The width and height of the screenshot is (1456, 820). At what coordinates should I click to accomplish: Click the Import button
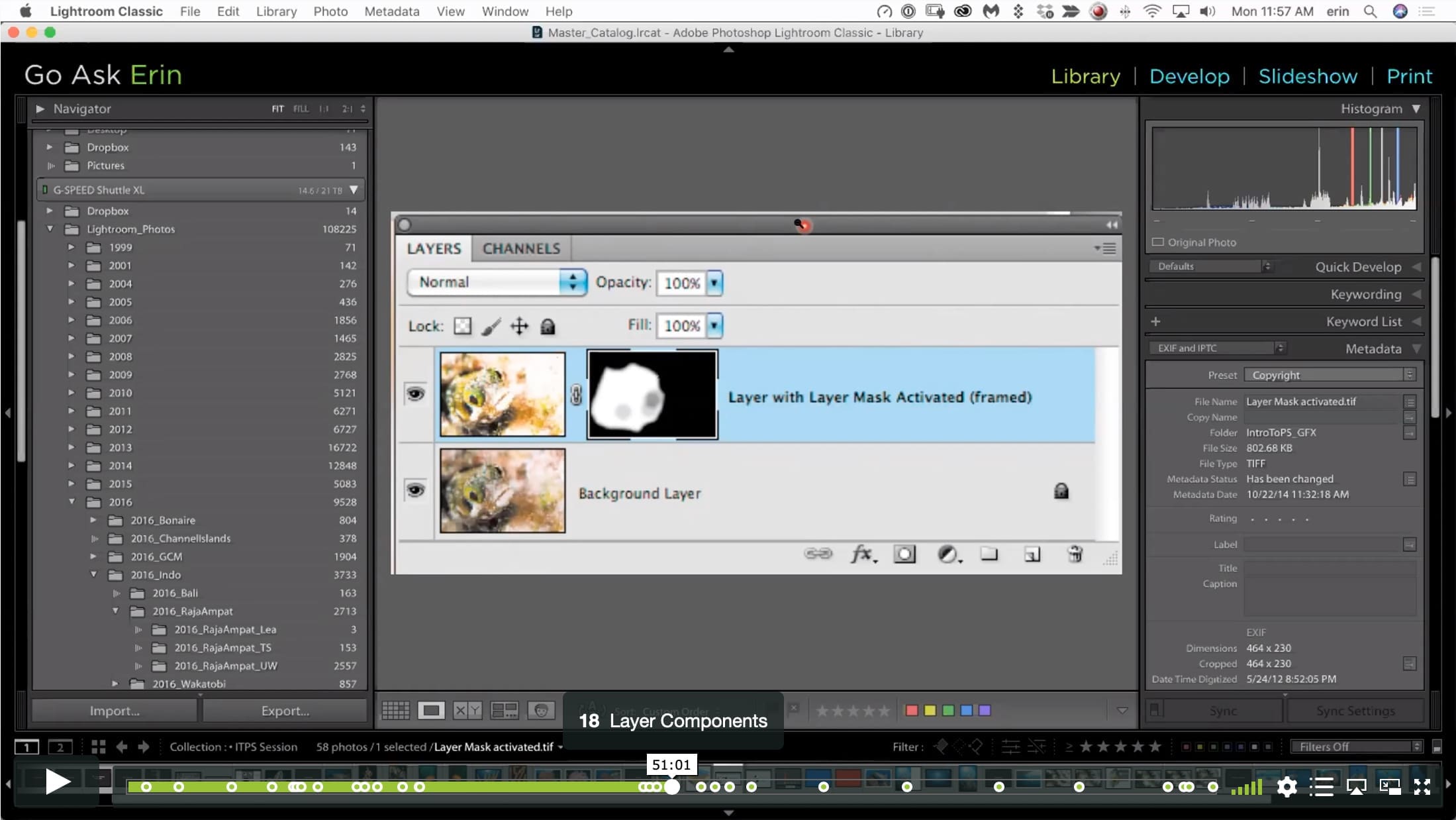[115, 711]
